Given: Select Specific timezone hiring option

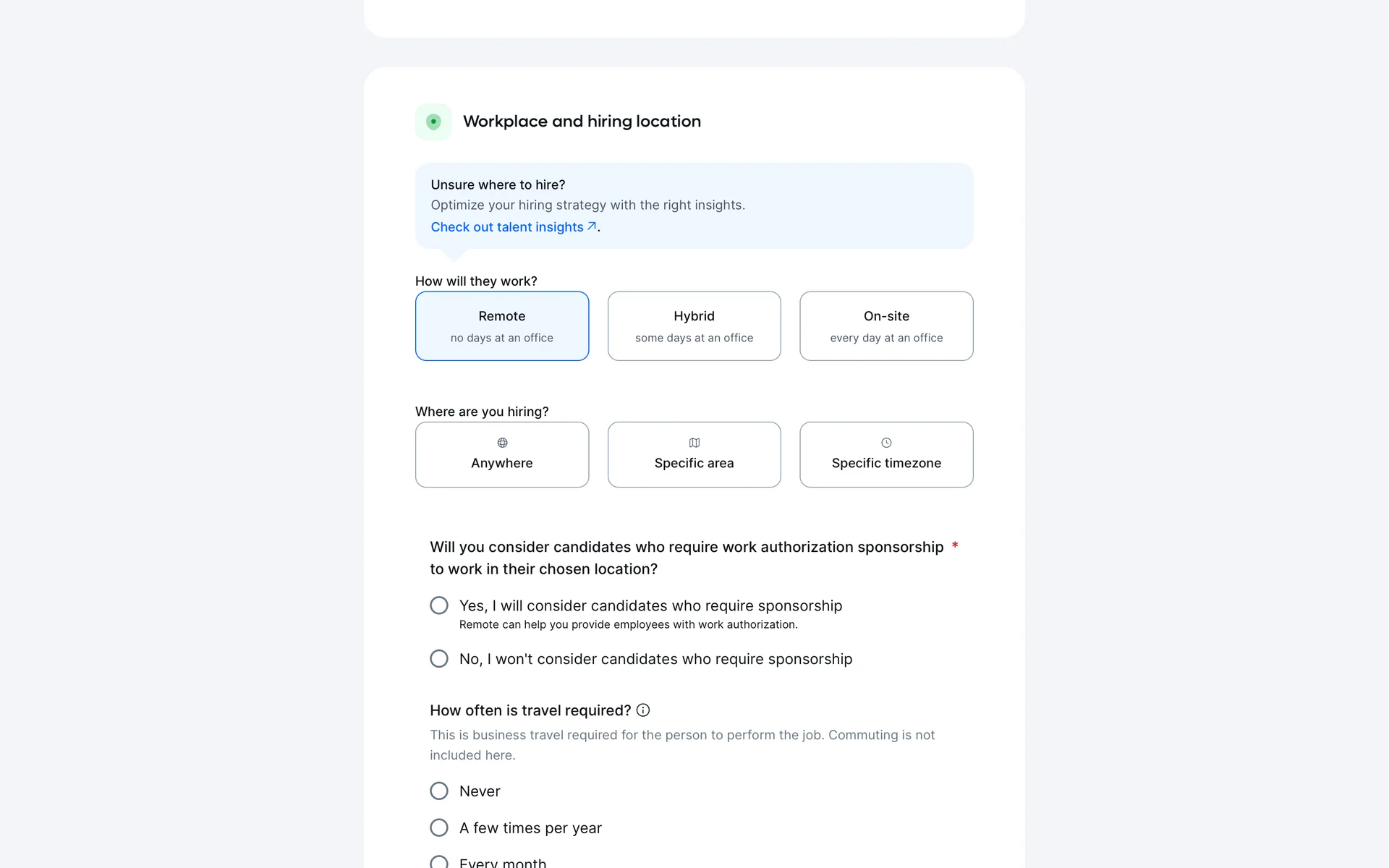Looking at the screenshot, I should point(886,455).
